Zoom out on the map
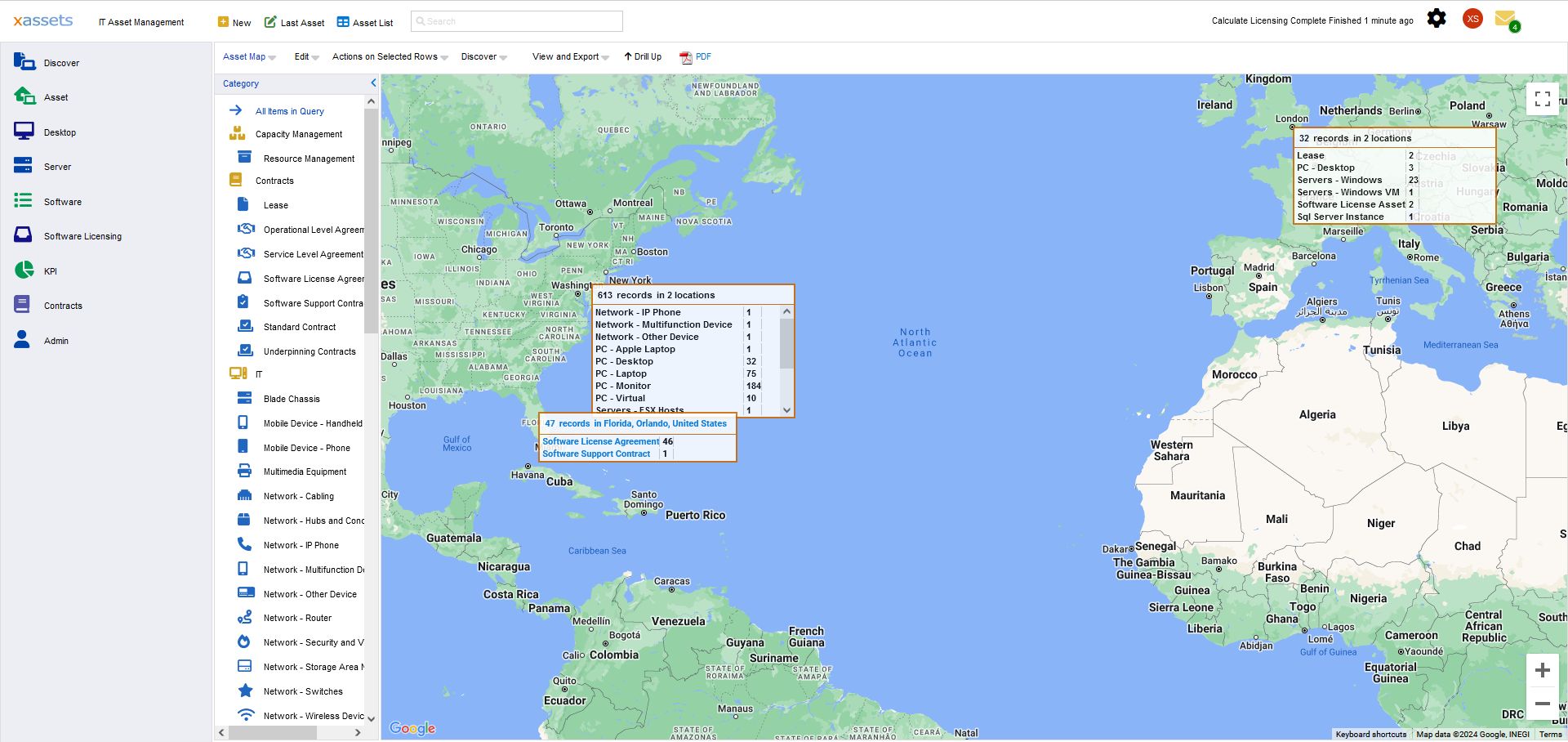Viewport: 1568px width, 742px height. 1542,704
